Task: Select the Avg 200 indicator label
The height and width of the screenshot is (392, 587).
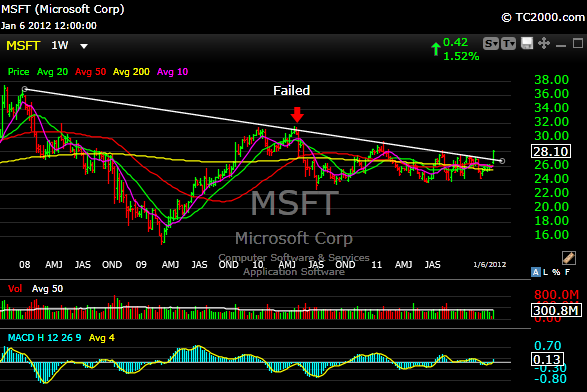Action: pyautogui.click(x=131, y=72)
